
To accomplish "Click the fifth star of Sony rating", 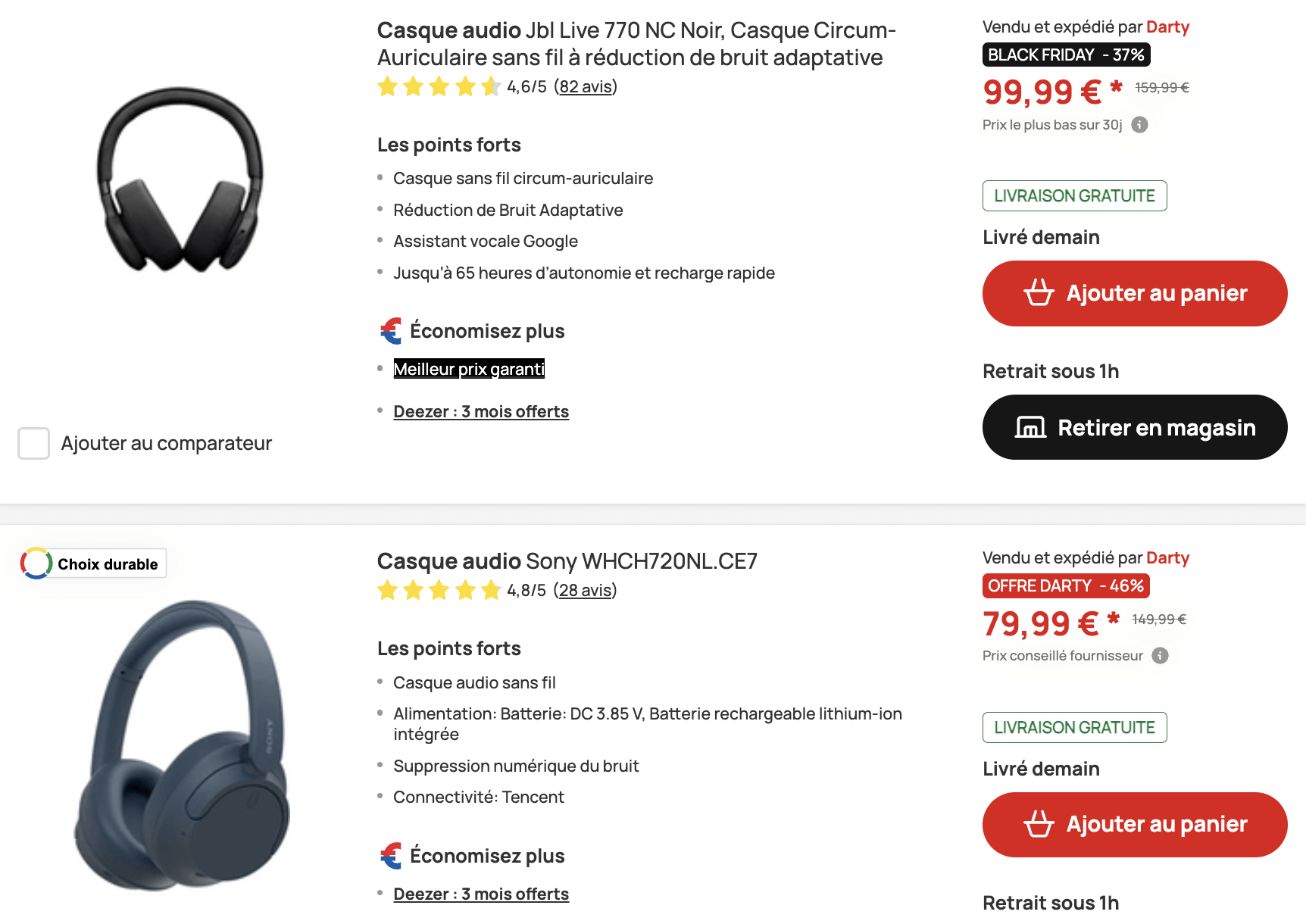I will [x=490, y=590].
